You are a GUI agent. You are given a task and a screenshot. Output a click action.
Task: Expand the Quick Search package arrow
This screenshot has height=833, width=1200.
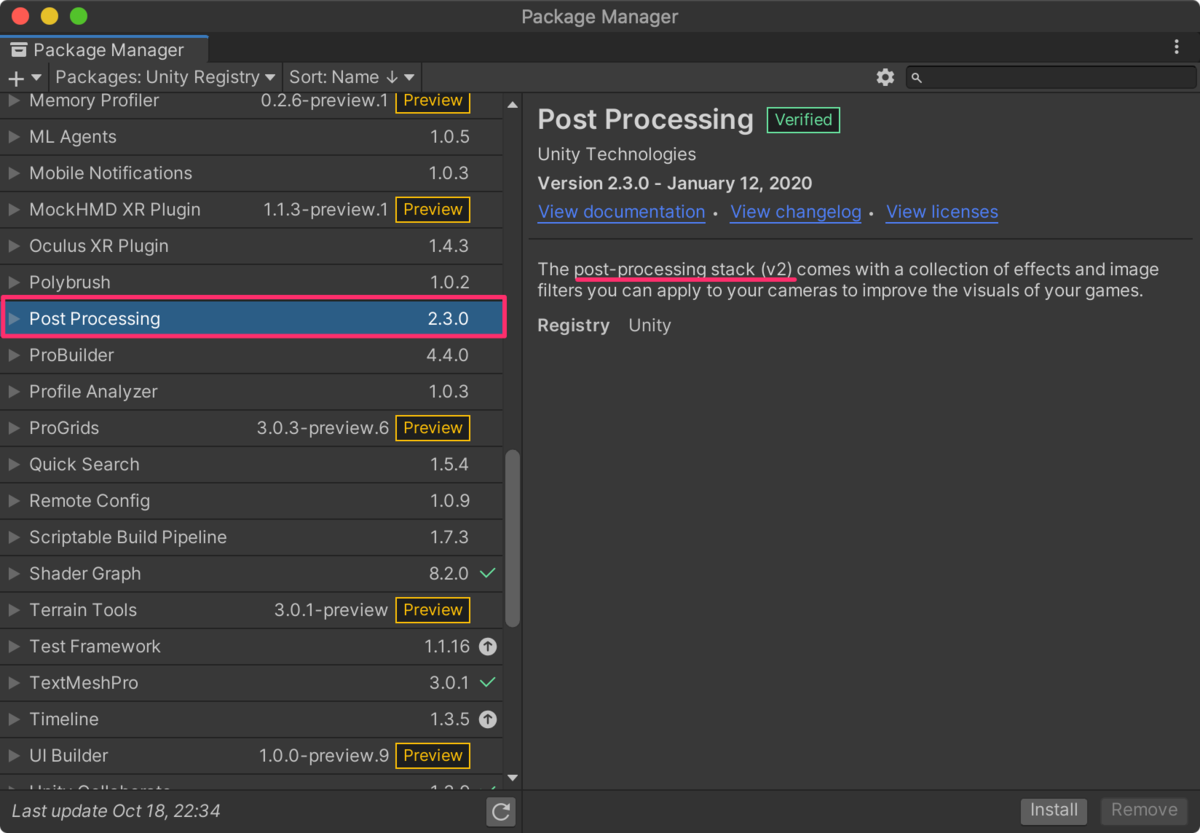[14, 464]
